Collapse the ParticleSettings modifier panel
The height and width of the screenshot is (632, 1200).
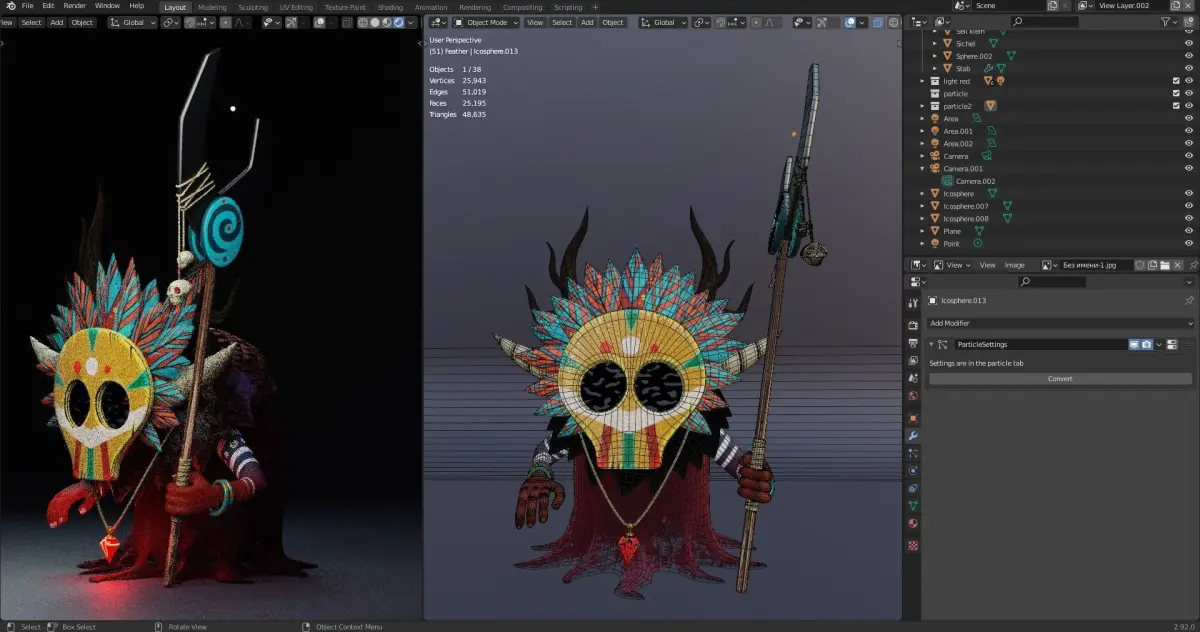pyautogui.click(x=931, y=344)
